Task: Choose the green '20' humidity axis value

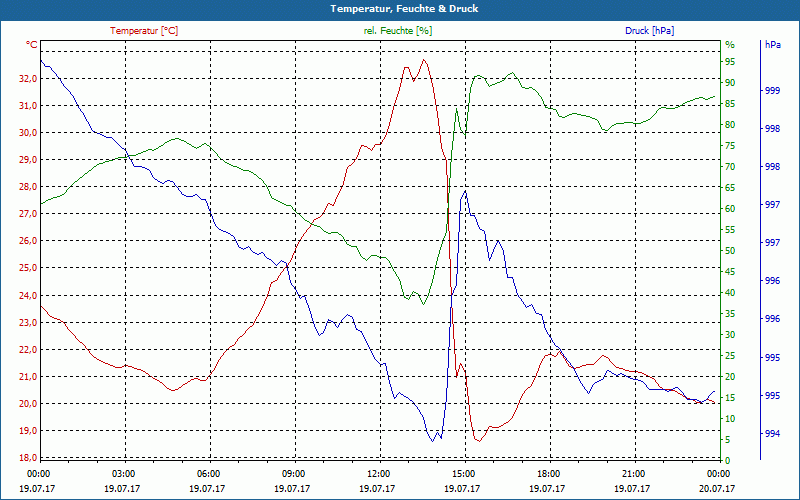Action: [730, 377]
